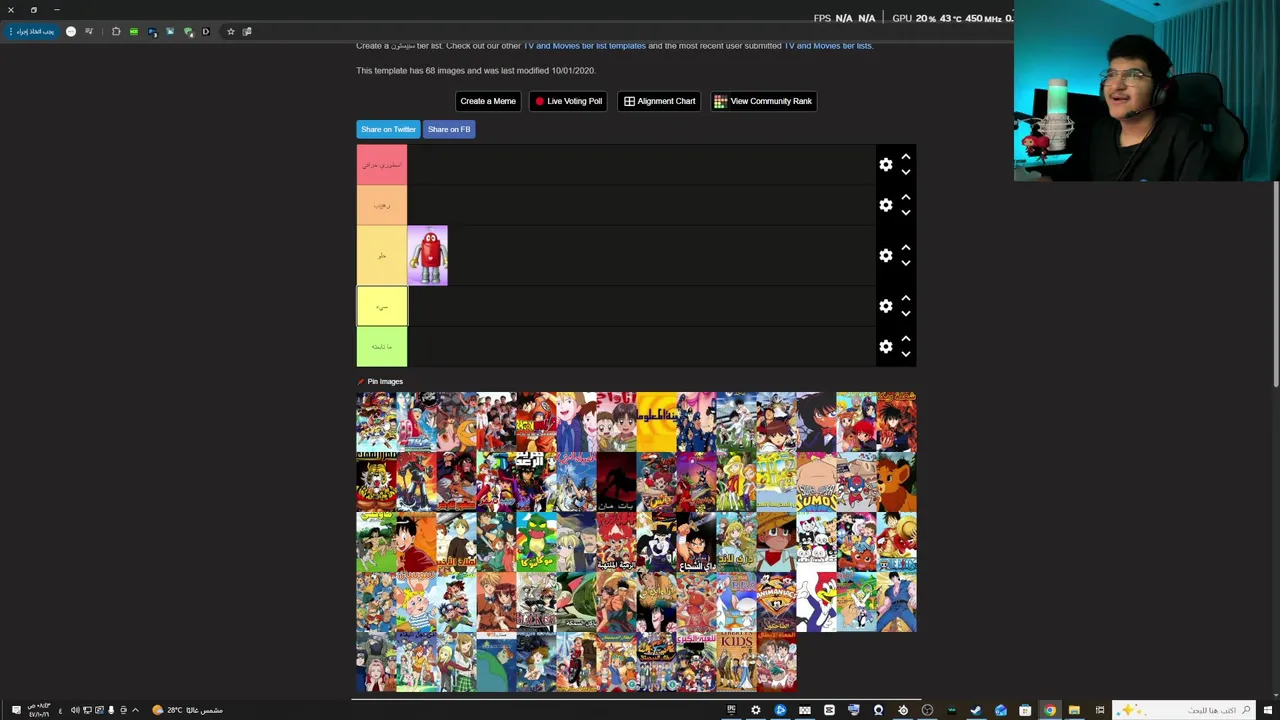Open settings gear for the robot tier row
The height and width of the screenshot is (720, 1280).
coord(885,256)
